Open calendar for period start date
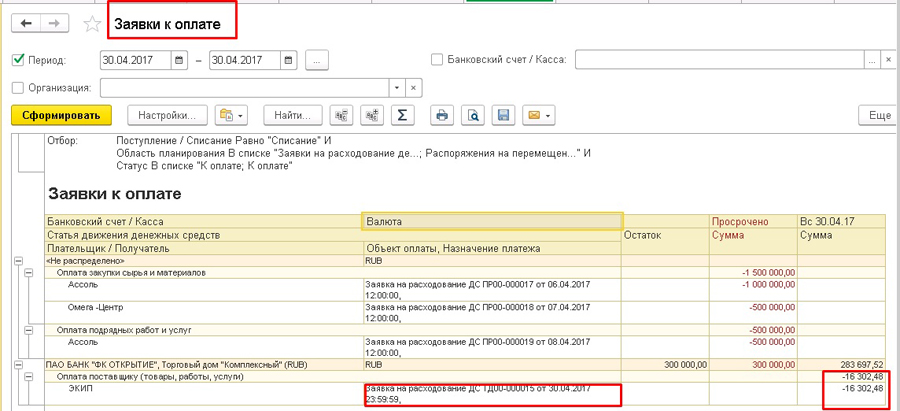Image resolution: width=900 pixels, height=411 pixels. coord(179,61)
